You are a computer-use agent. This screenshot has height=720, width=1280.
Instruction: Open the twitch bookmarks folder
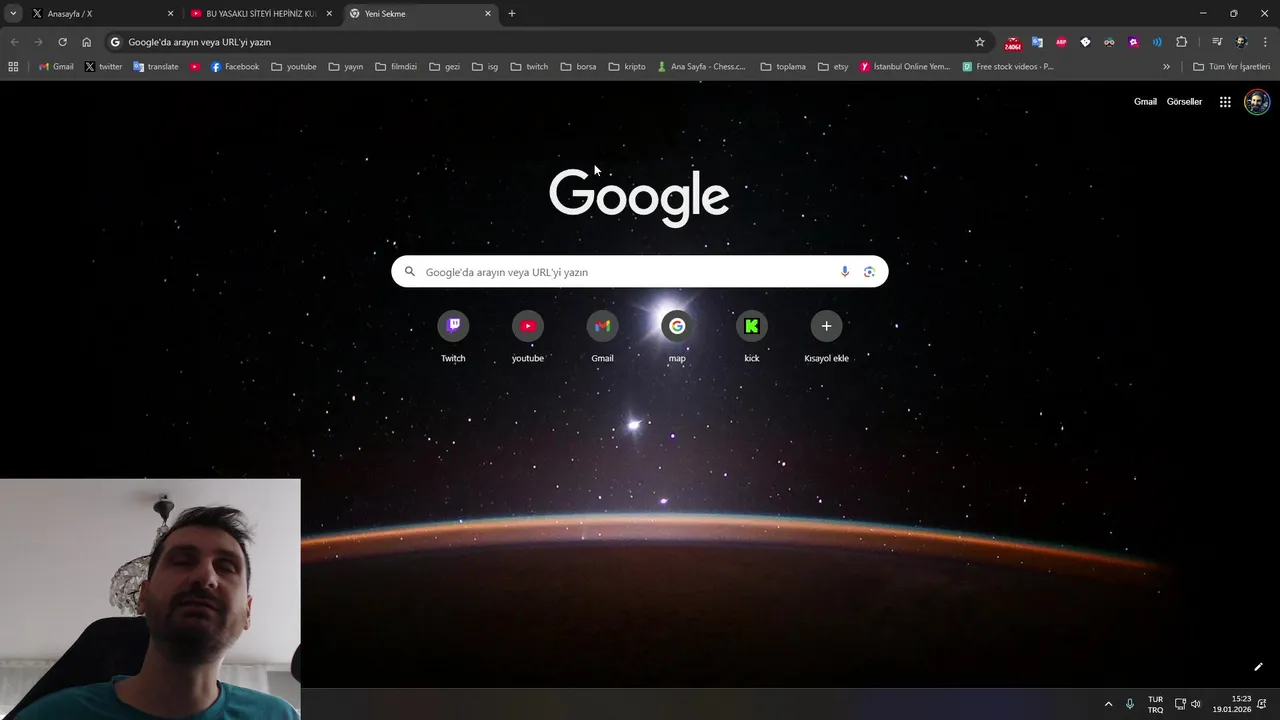click(530, 67)
